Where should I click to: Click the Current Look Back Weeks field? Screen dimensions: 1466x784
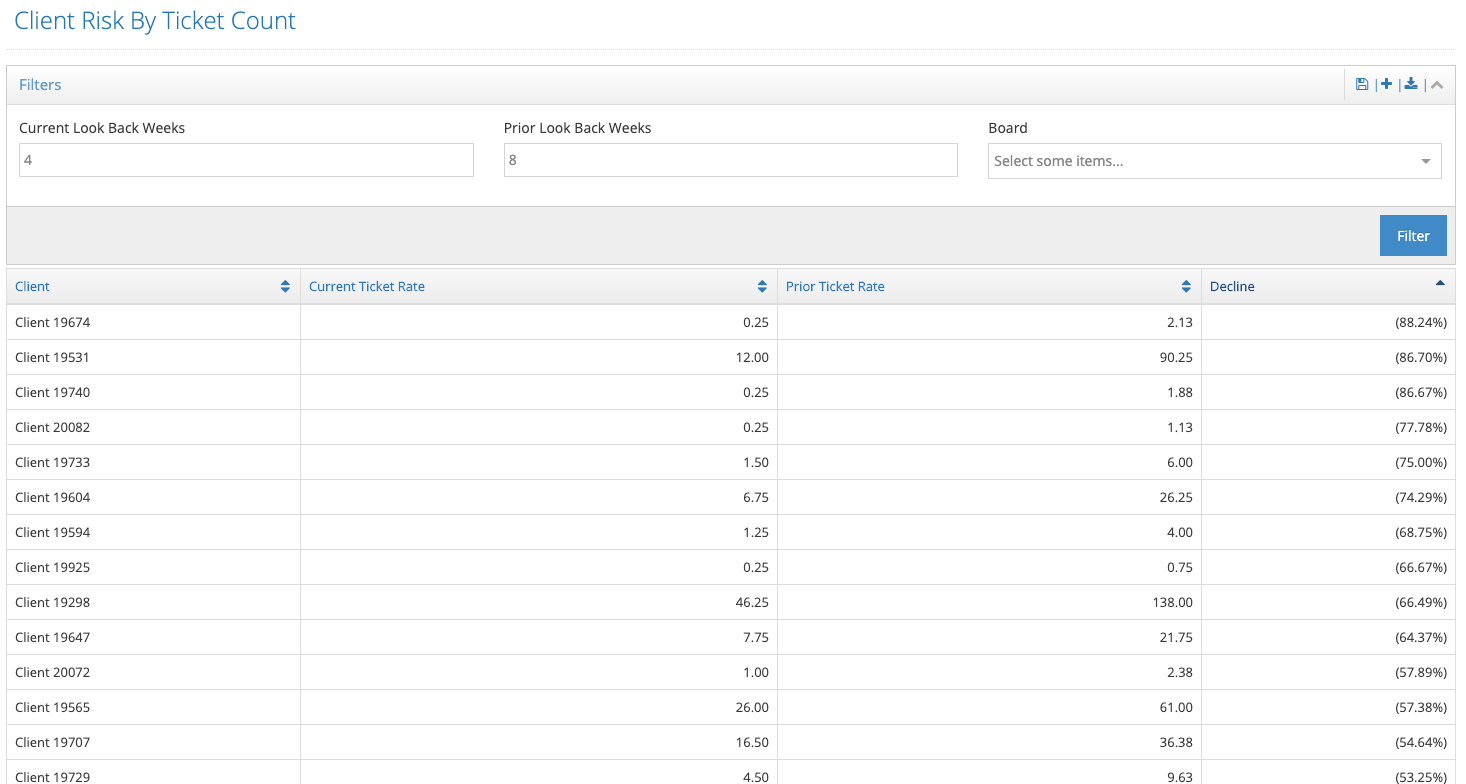(246, 160)
